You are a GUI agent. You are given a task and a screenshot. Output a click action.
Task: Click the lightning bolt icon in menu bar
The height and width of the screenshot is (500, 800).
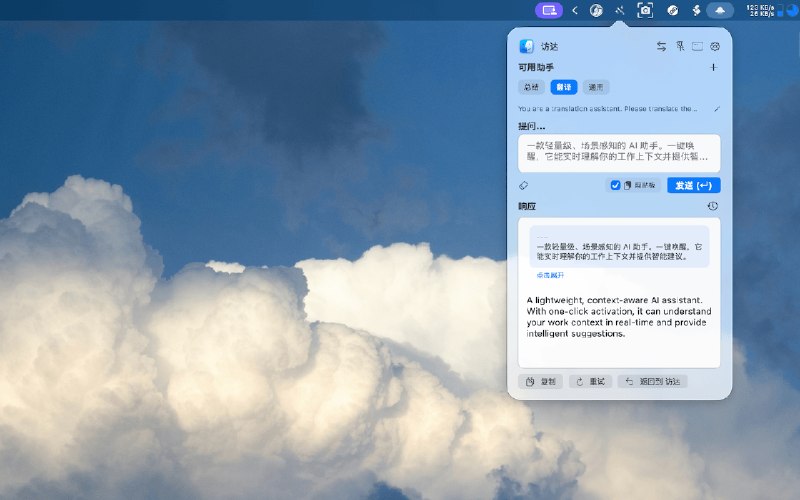pos(696,10)
